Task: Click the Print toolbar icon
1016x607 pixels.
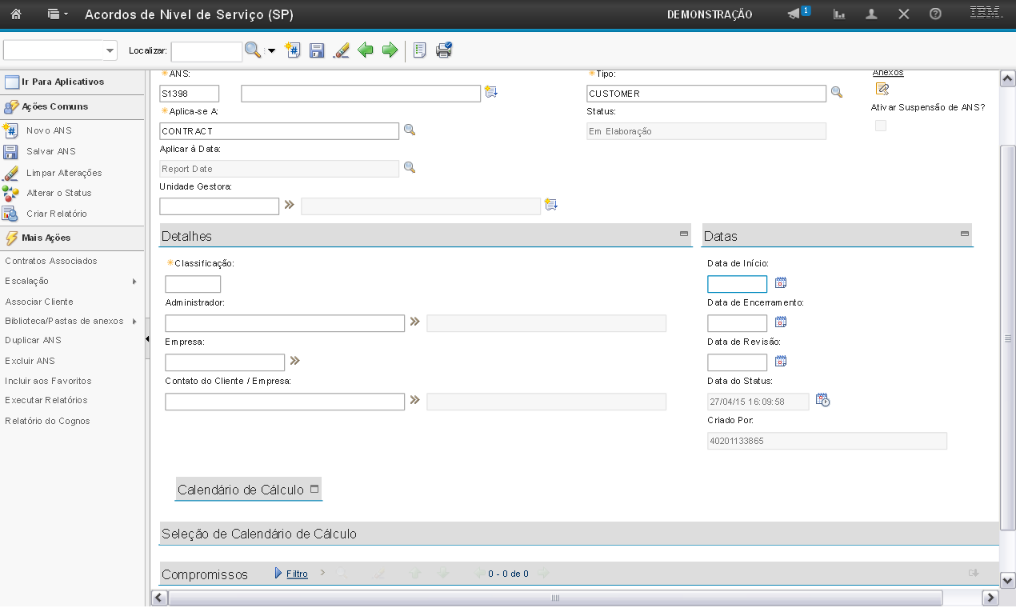Action: coord(444,50)
